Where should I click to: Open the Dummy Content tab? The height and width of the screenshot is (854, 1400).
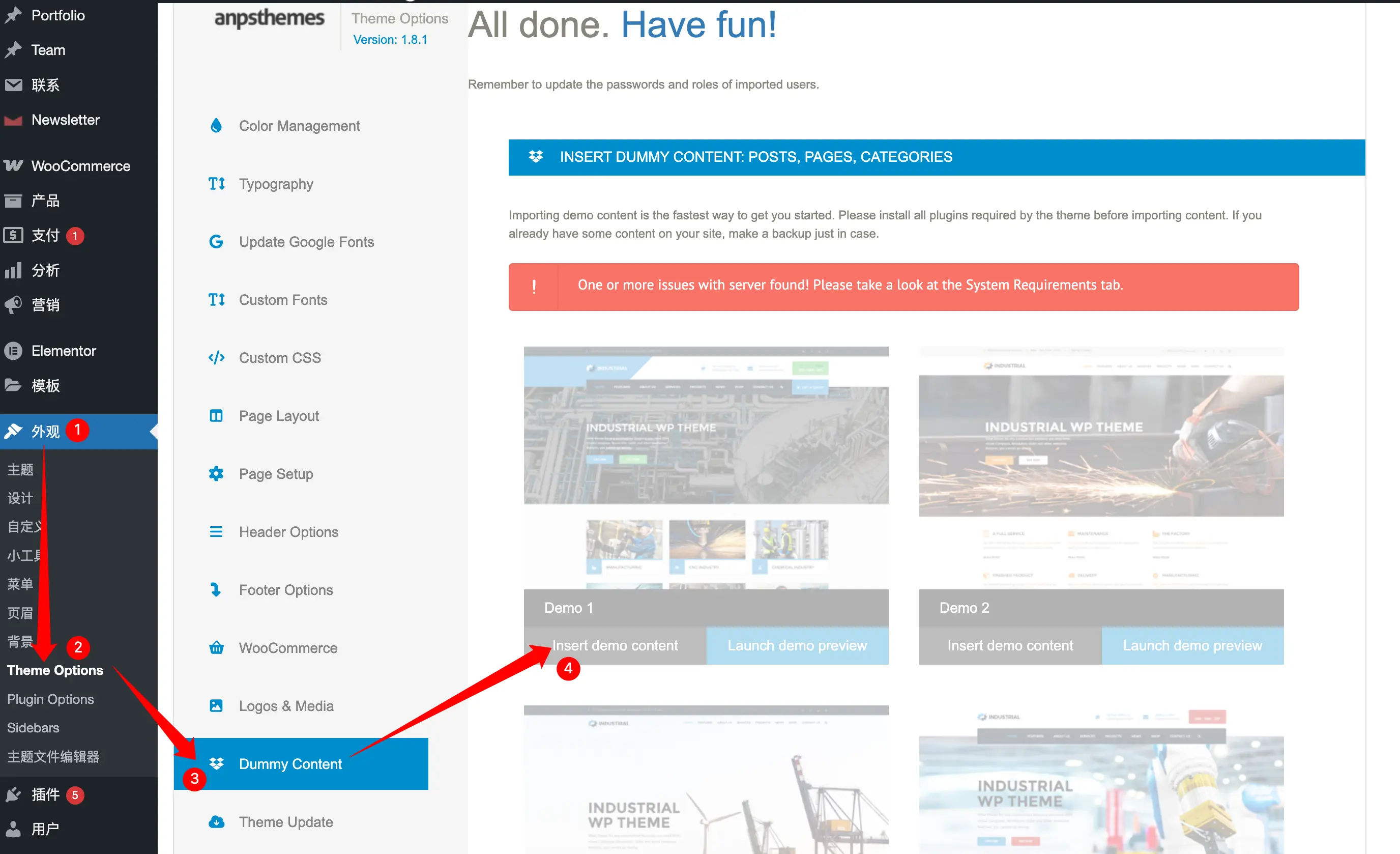(x=301, y=763)
